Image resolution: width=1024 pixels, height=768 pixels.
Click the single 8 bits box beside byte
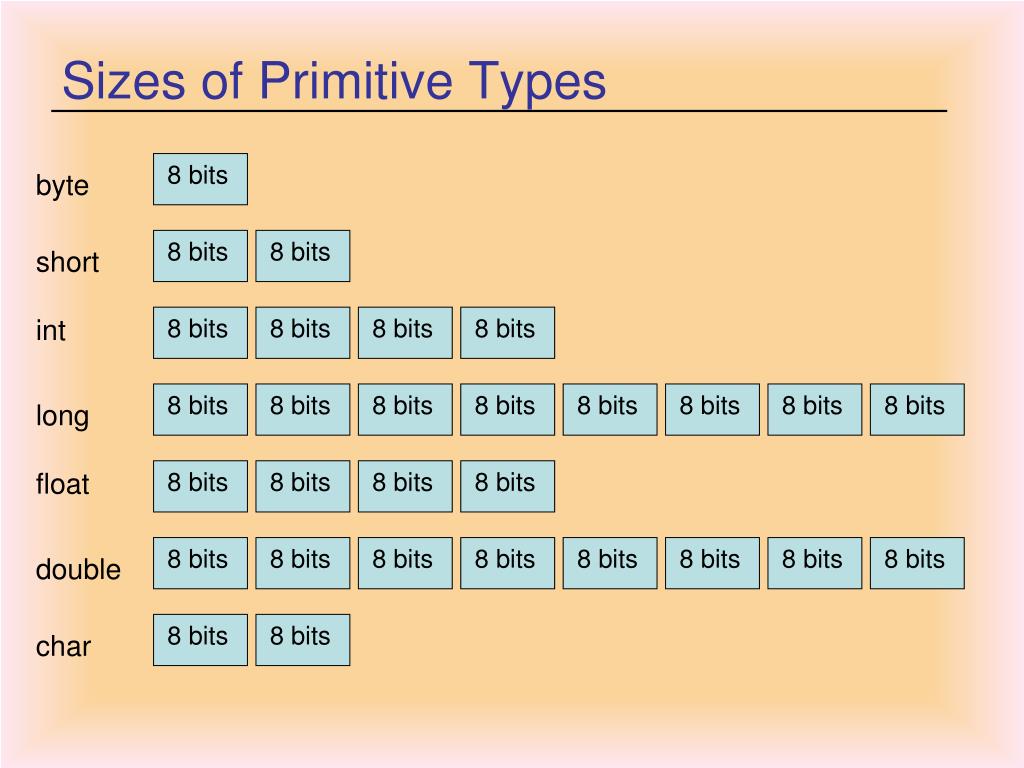click(x=200, y=179)
